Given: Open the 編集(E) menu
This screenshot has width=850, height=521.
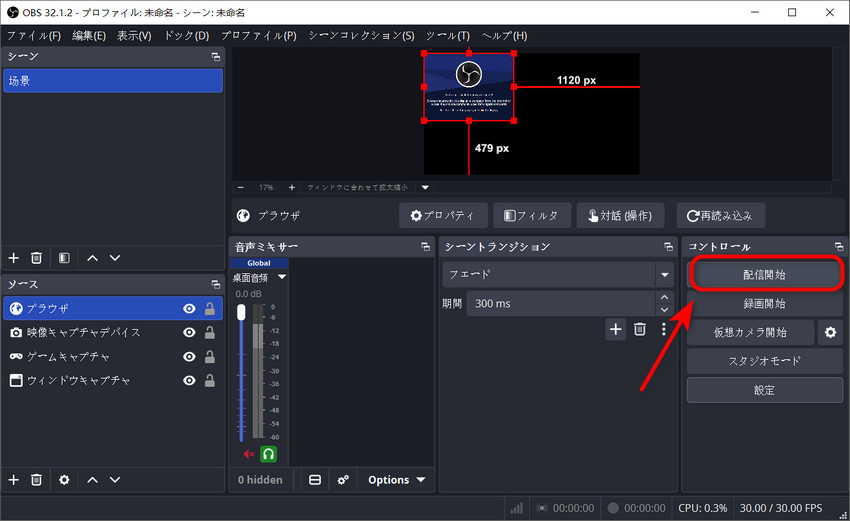Looking at the screenshot, I should [89, 36].
